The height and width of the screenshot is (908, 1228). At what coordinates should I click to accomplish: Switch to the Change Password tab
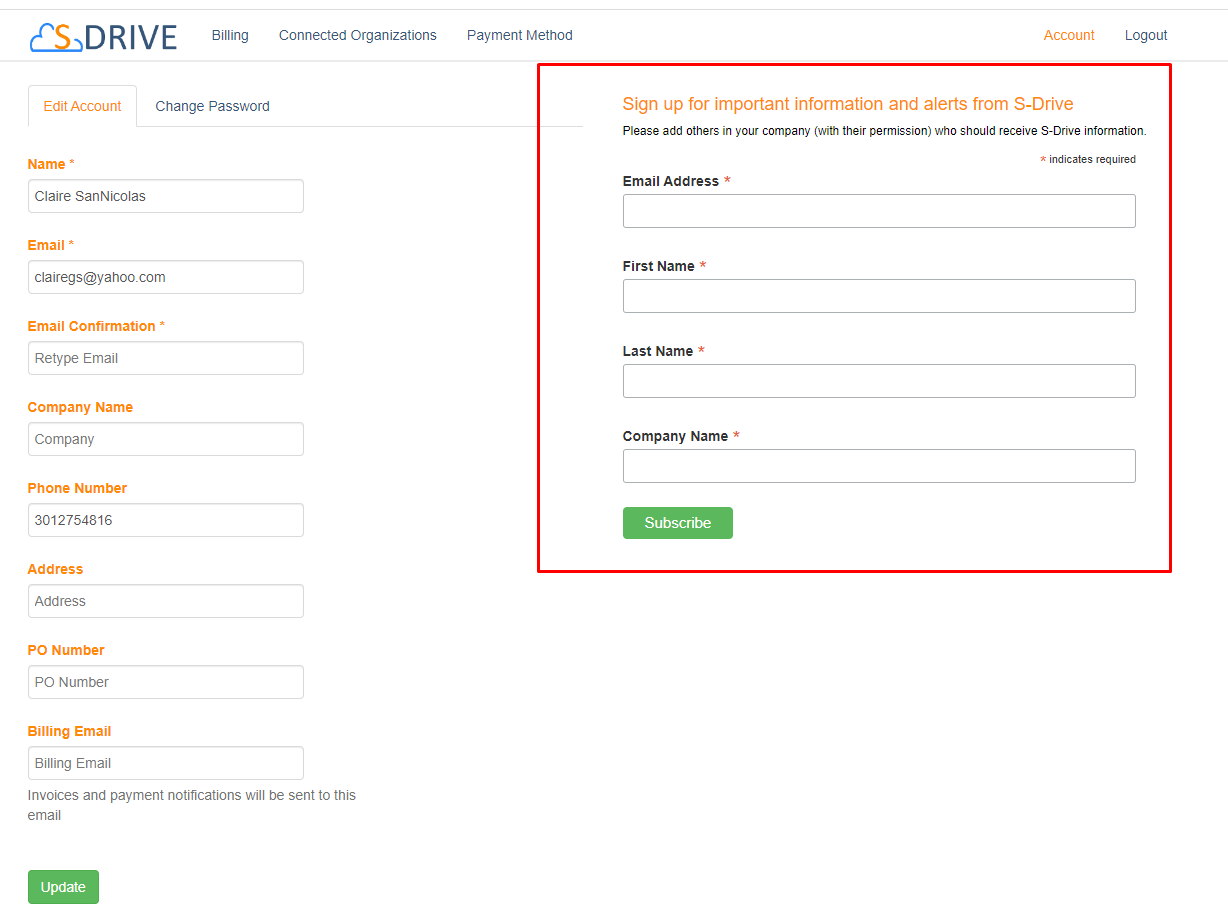pyautogui.click(x=212, y=106)
